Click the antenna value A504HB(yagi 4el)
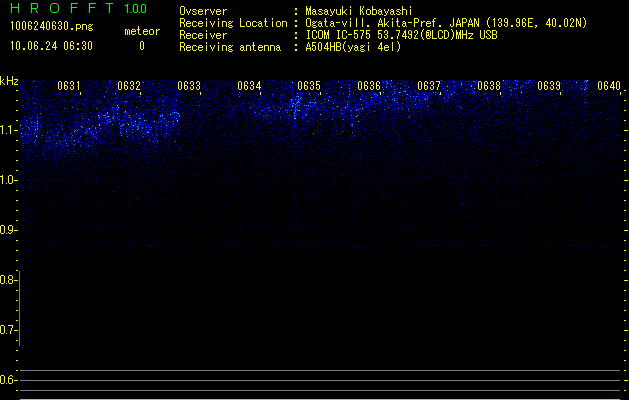The image size is (629, 400). 353,47
